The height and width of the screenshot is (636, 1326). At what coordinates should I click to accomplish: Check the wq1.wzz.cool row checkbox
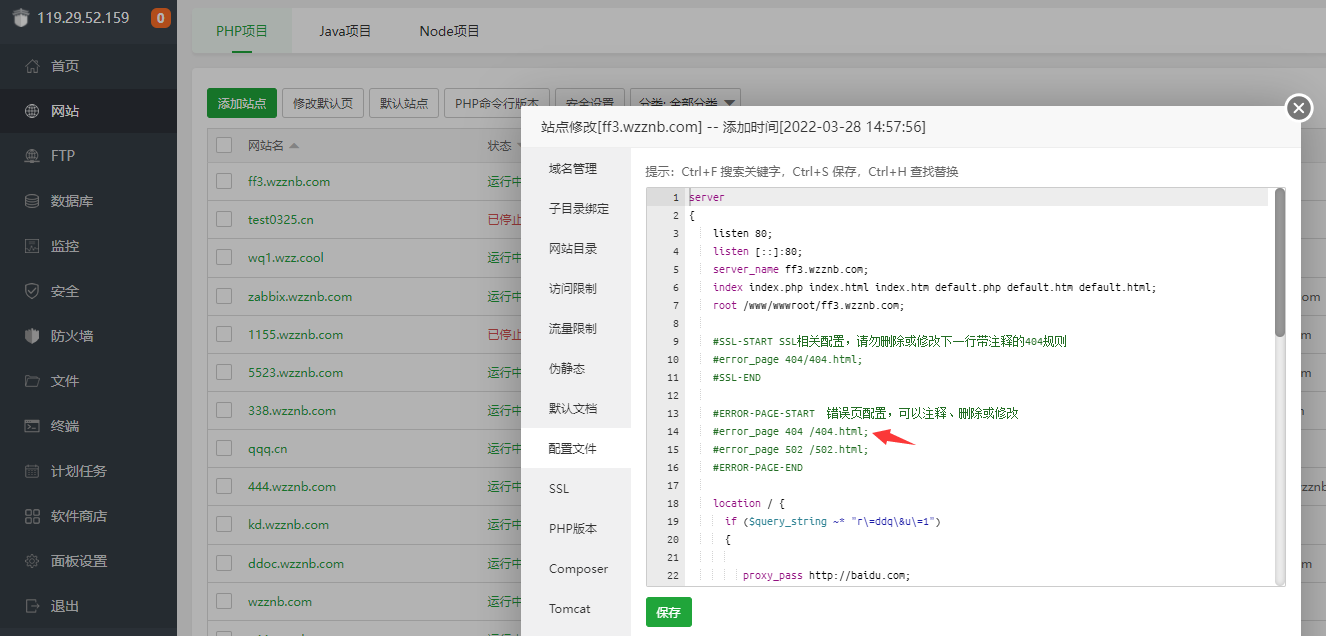pyautogui.click(x=224, y=257)
